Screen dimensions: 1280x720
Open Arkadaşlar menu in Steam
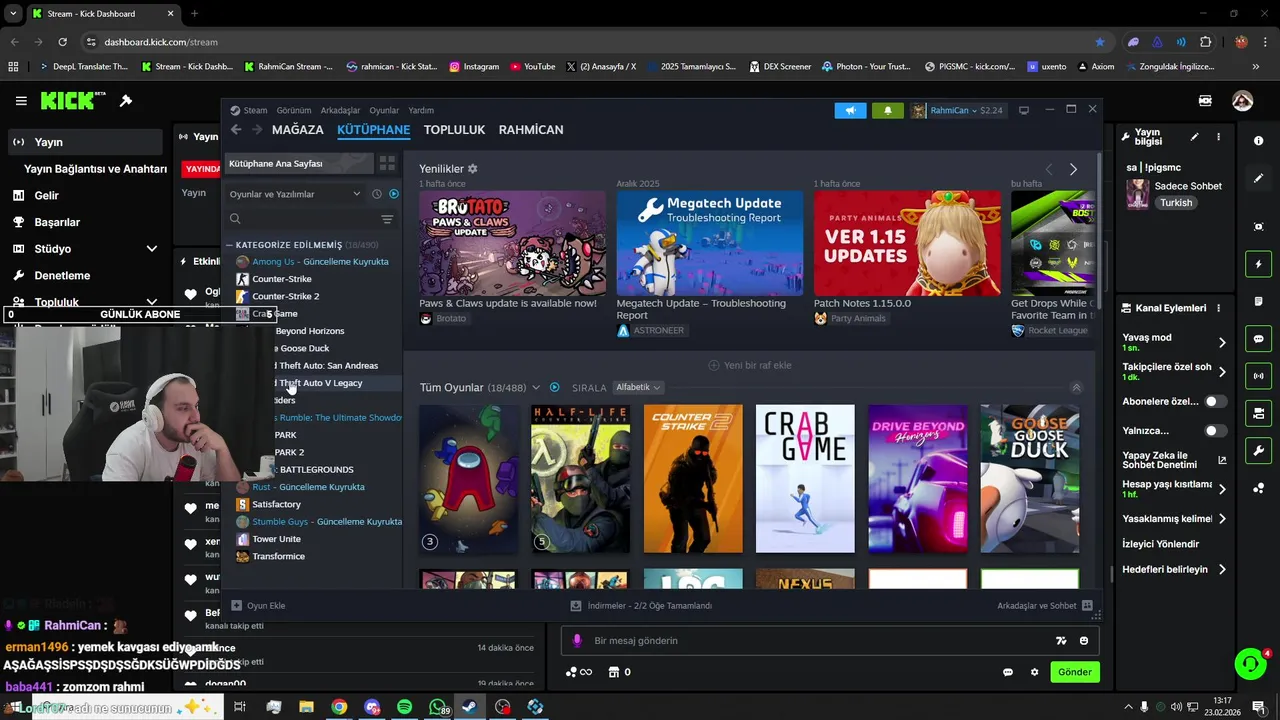340,110
